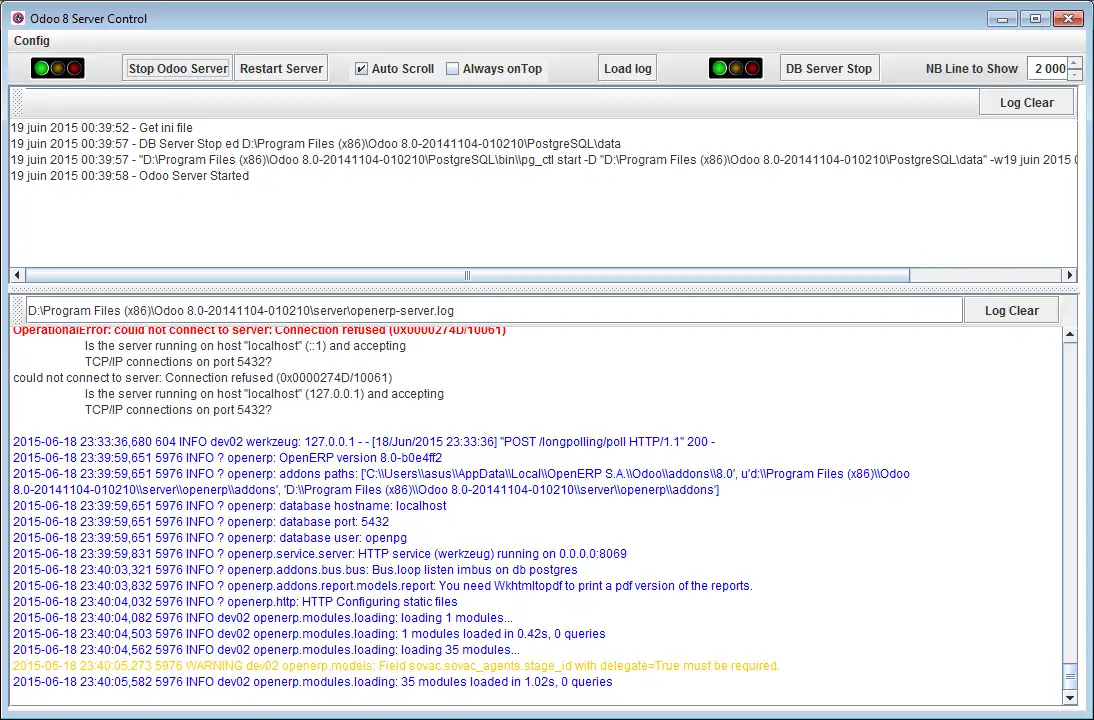Click the yellow WARNING sovac_agents log line

click(396, 666)
